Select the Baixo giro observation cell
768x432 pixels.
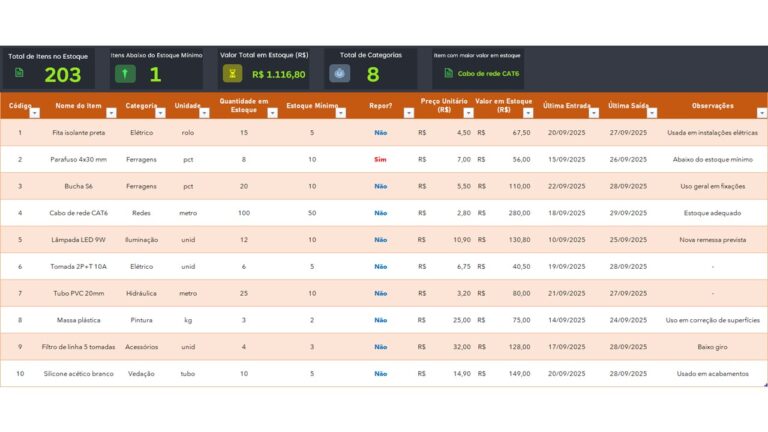click(712, 347)
